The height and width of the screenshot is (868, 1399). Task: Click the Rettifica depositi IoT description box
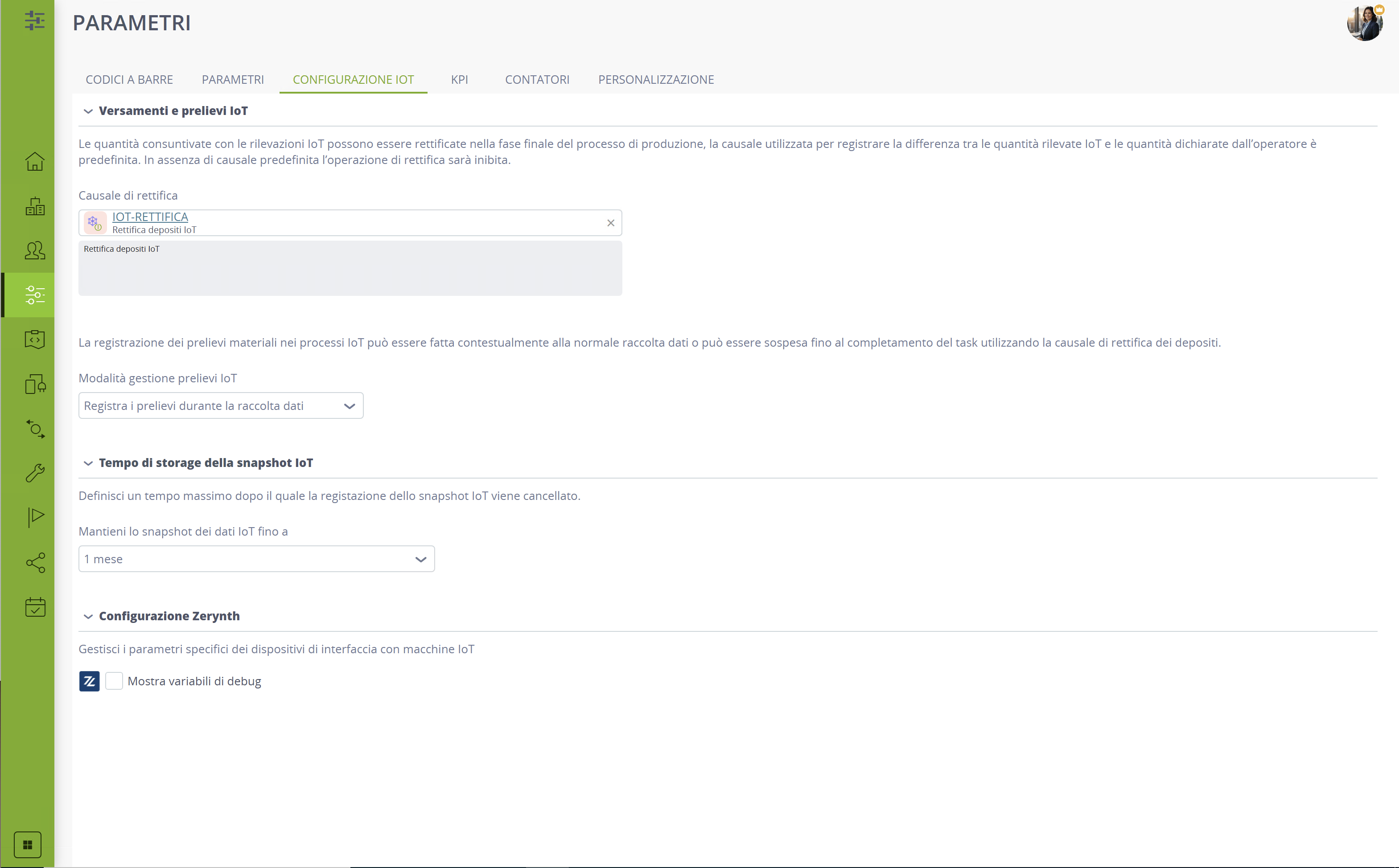pyautogui.click(x=350, y=268)
